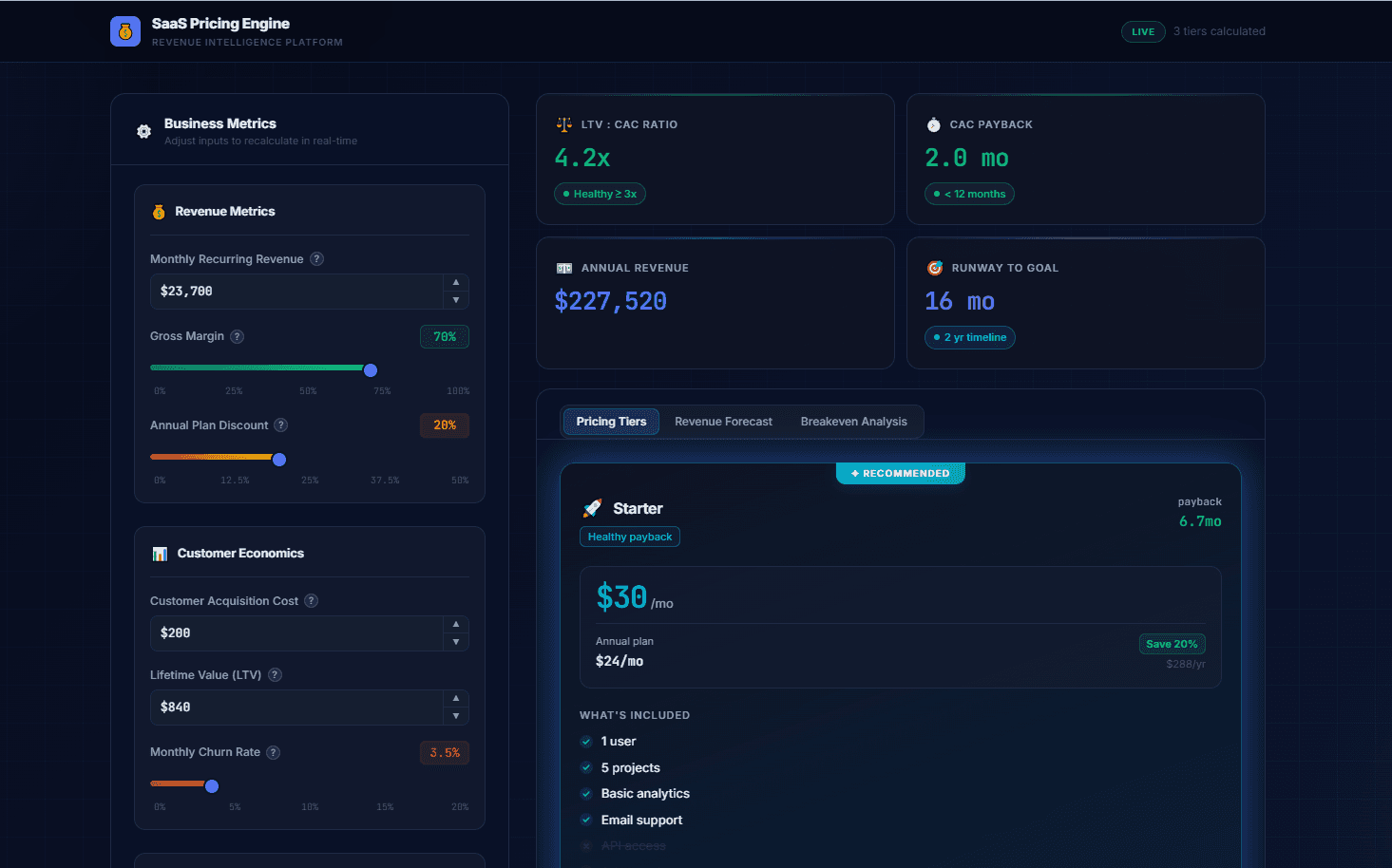1392x868 pixels.
Task: Click the '16 mo' runway value
Action: pos(960,301)
